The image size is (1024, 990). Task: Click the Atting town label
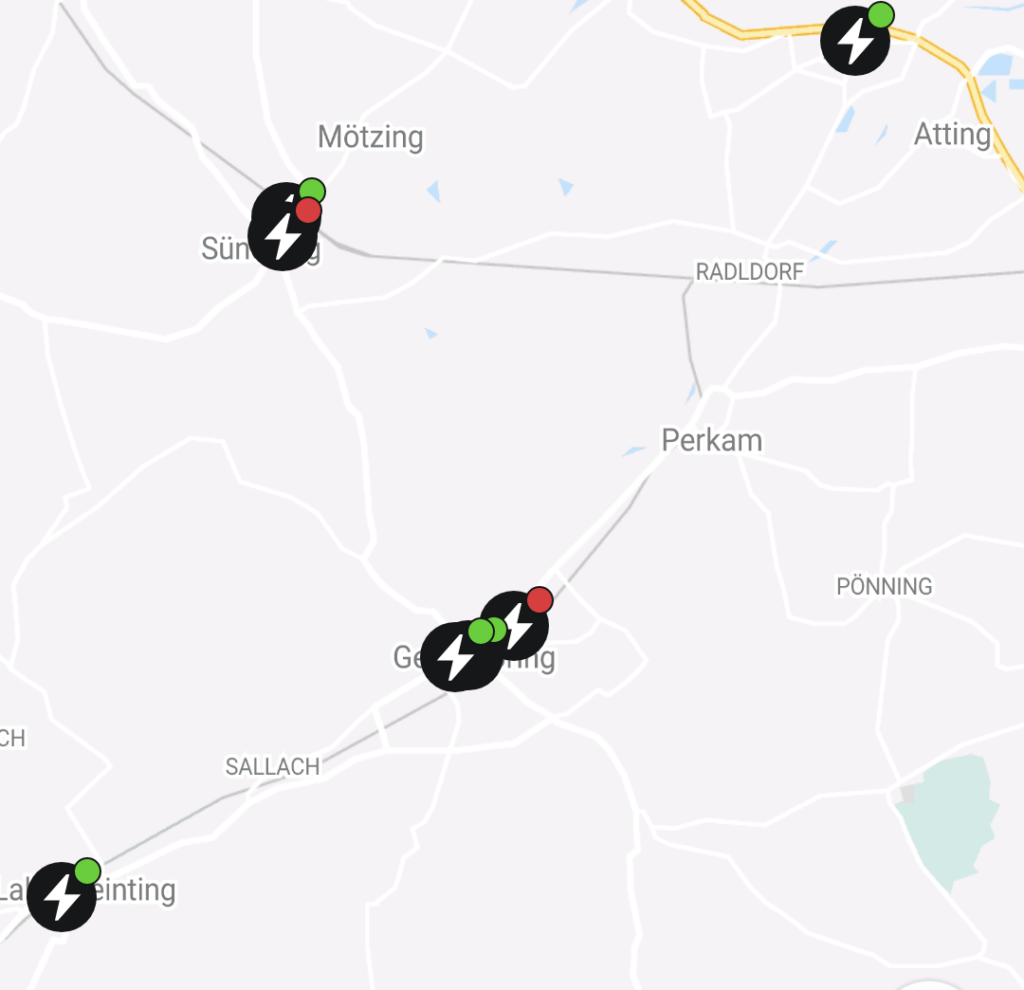click(x=952, y=135)
